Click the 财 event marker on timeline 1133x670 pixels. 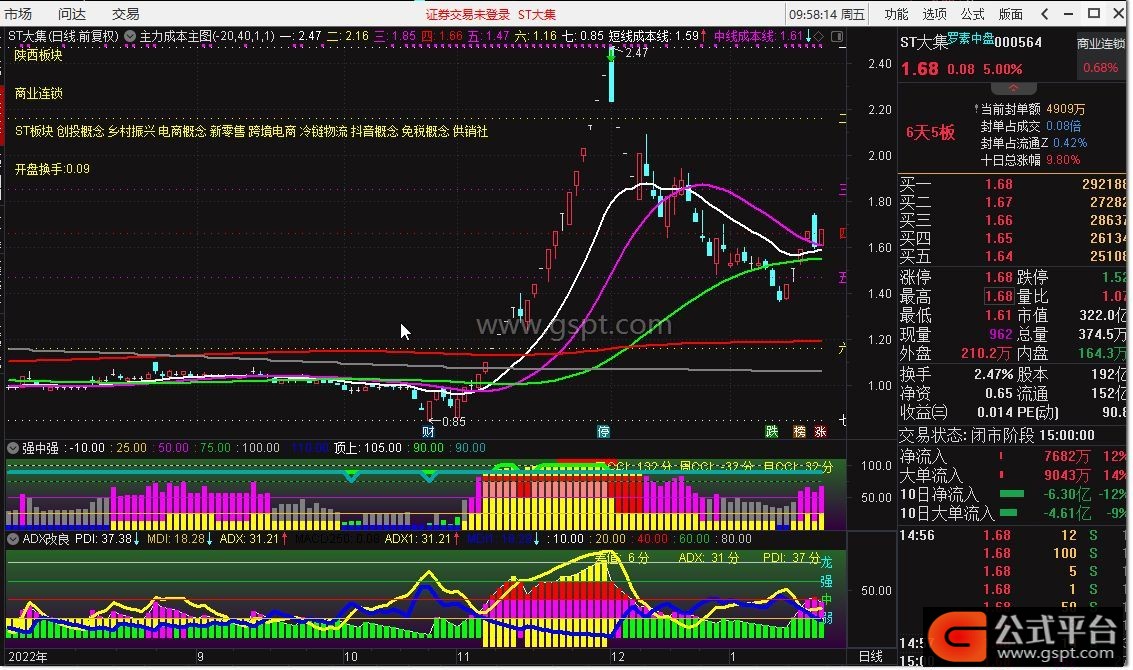click(428, 431)
